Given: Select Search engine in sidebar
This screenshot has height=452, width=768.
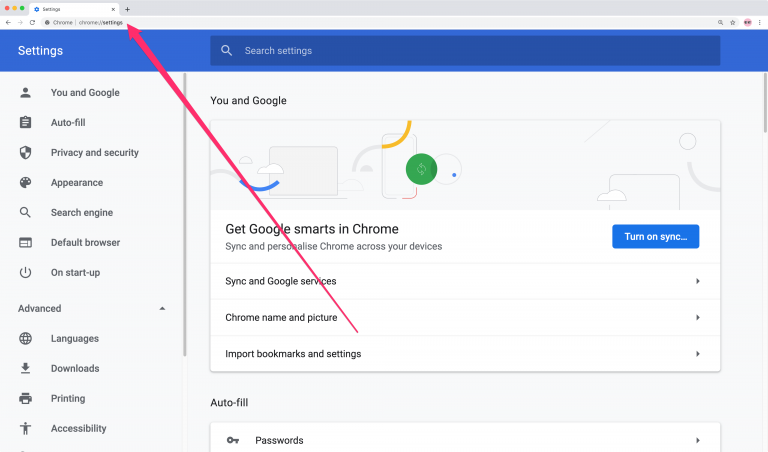Looking at the screenshot, I should pos(82,213).
